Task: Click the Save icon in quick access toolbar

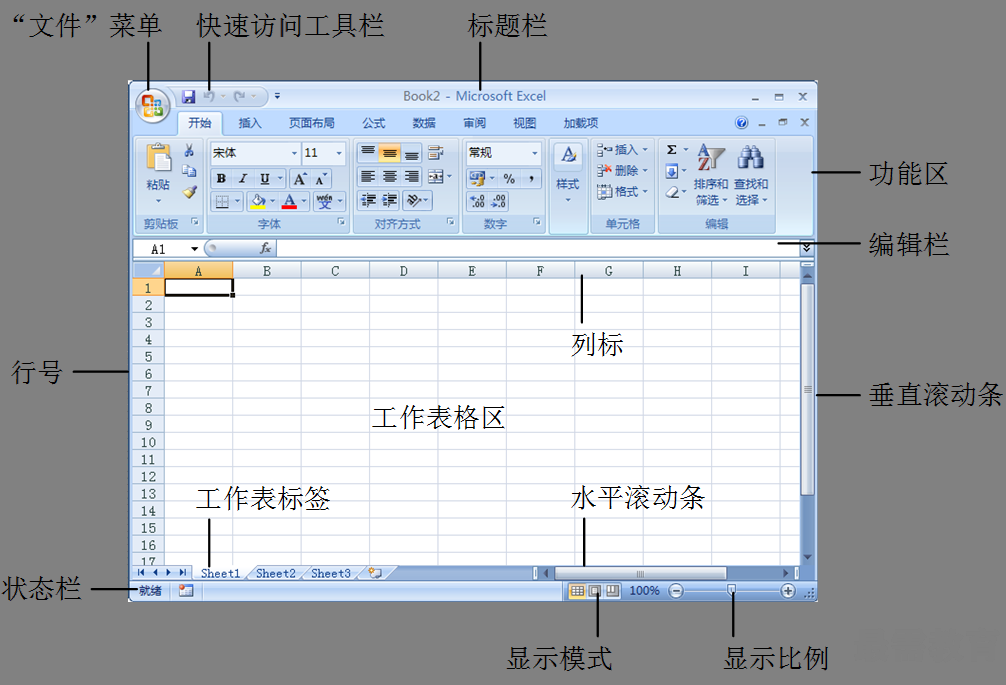Action: 189,97
